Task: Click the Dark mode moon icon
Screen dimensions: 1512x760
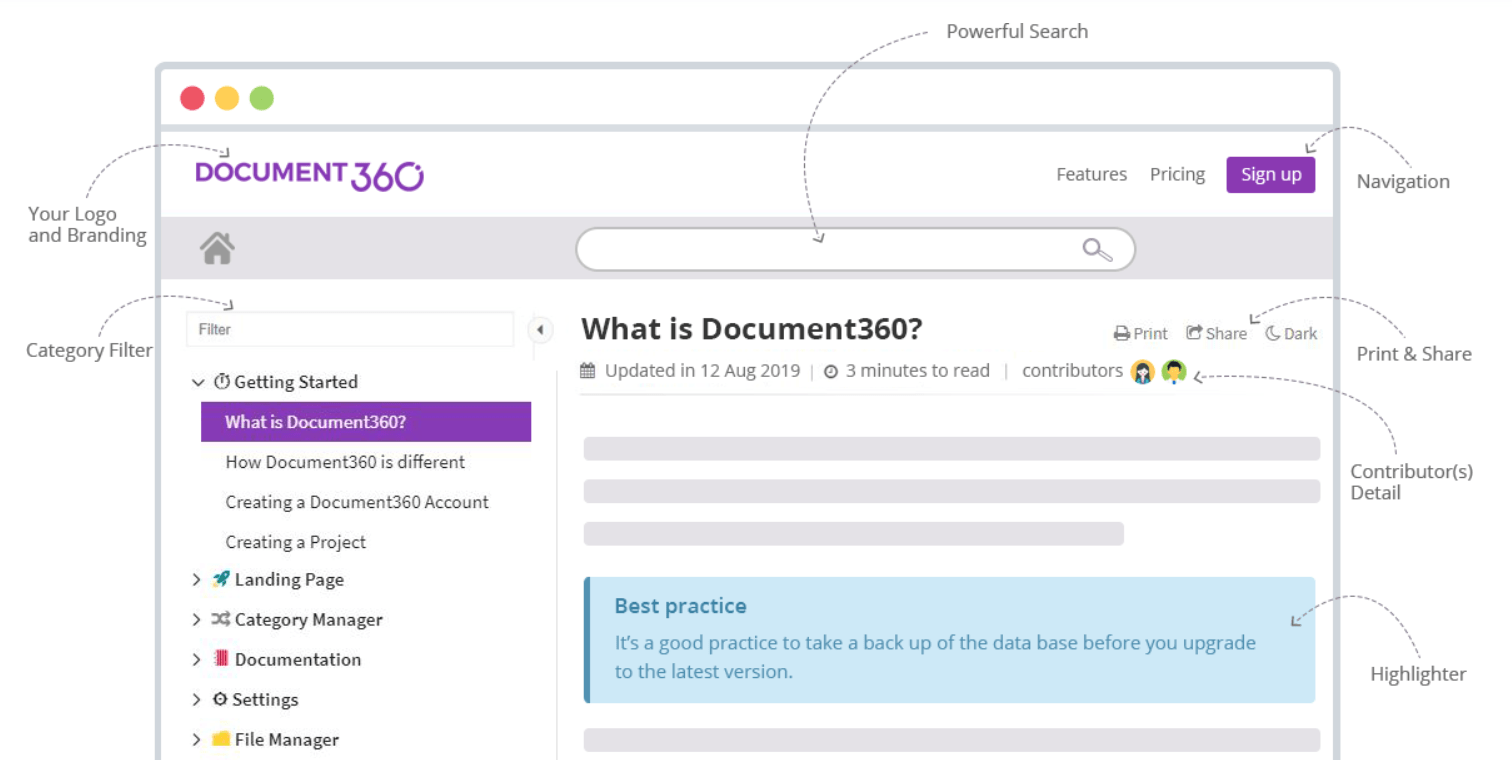Action: click(1273, 333)
